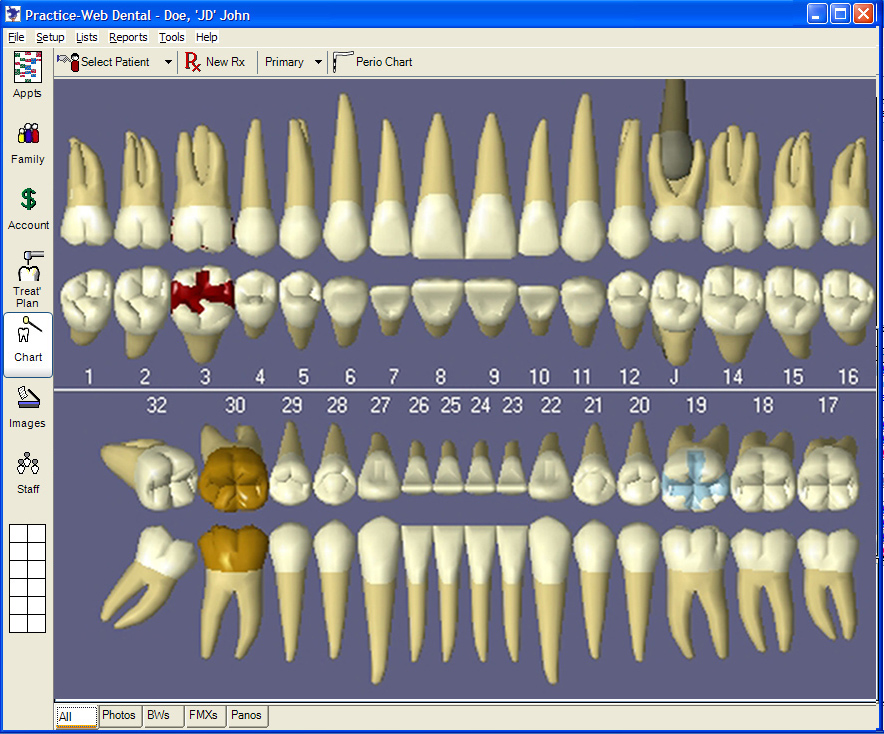The width and height of the screenshot is (884, 734).
Task: Select upper tooth 6 canine root view
Action: pyautogui.click(x=346, y=176)
